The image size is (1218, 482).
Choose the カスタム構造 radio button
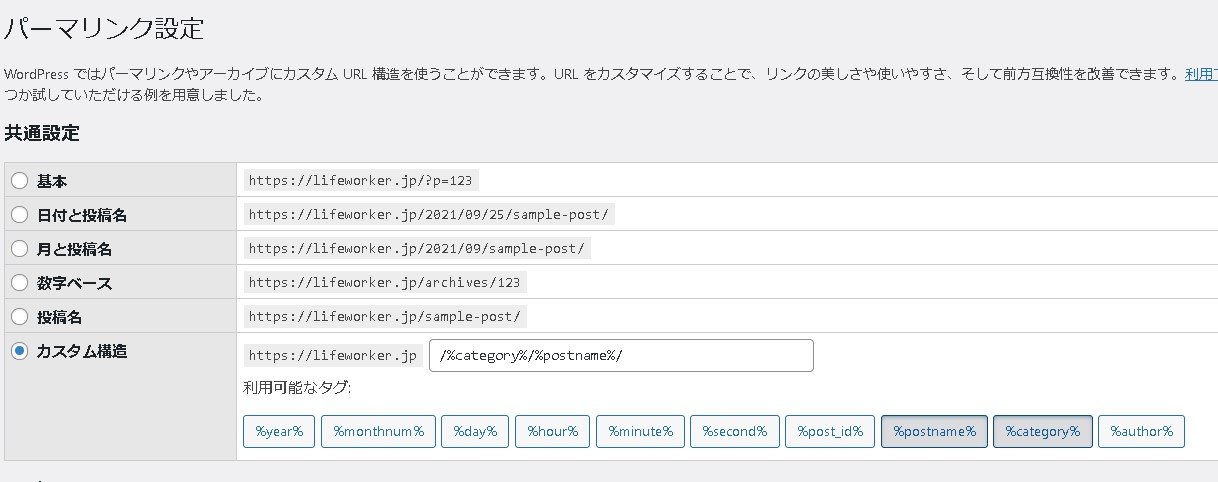(19, 351)
